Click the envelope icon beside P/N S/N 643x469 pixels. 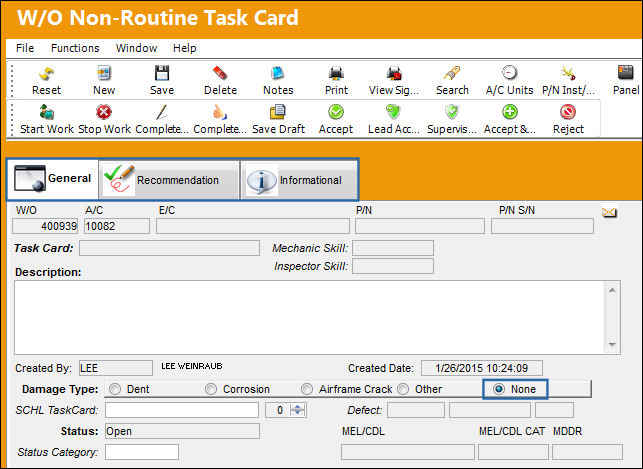pyautogui.click(x=609, y=212)
